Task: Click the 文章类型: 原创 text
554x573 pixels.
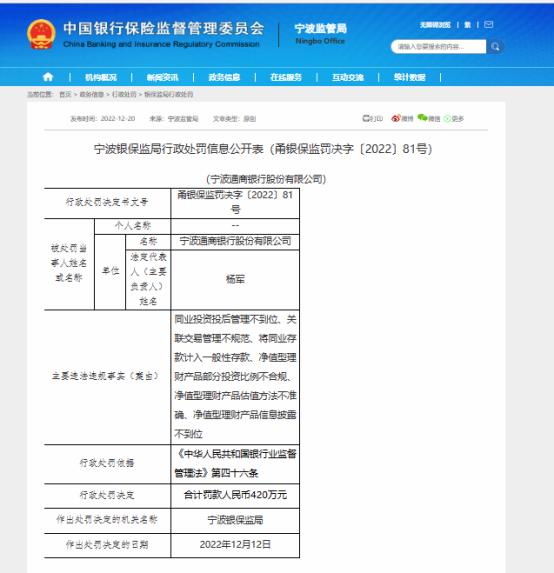Action: [235, 119]
